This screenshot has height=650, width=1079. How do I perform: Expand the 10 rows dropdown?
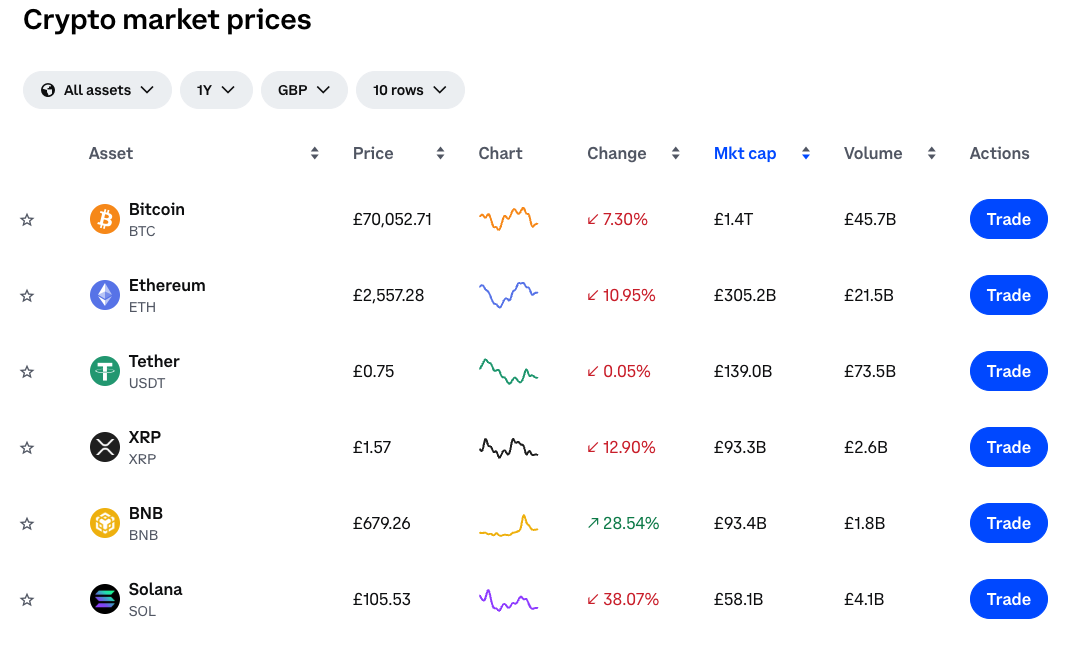(x=410, y=89)
